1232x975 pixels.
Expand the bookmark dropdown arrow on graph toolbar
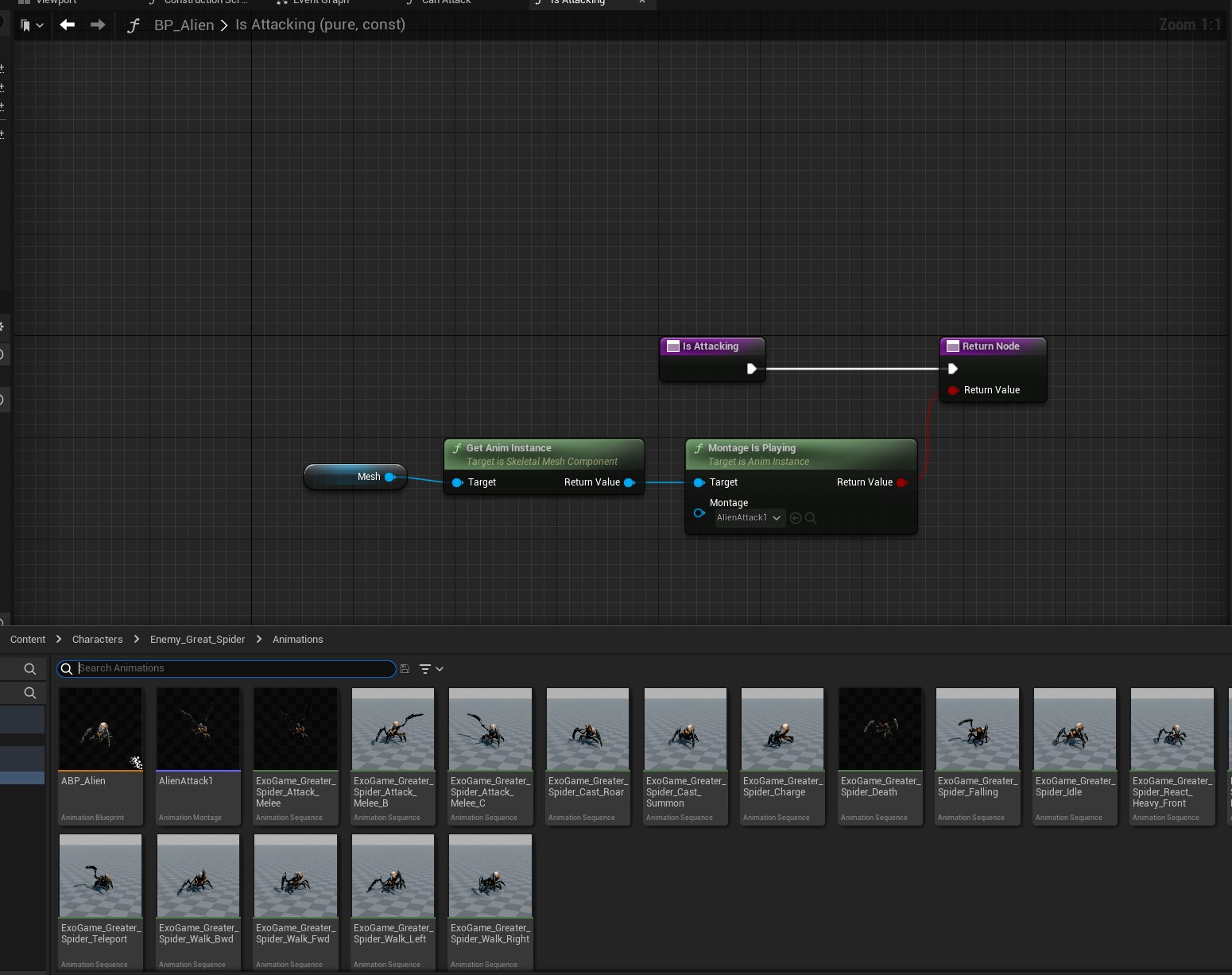coord(41,25)
